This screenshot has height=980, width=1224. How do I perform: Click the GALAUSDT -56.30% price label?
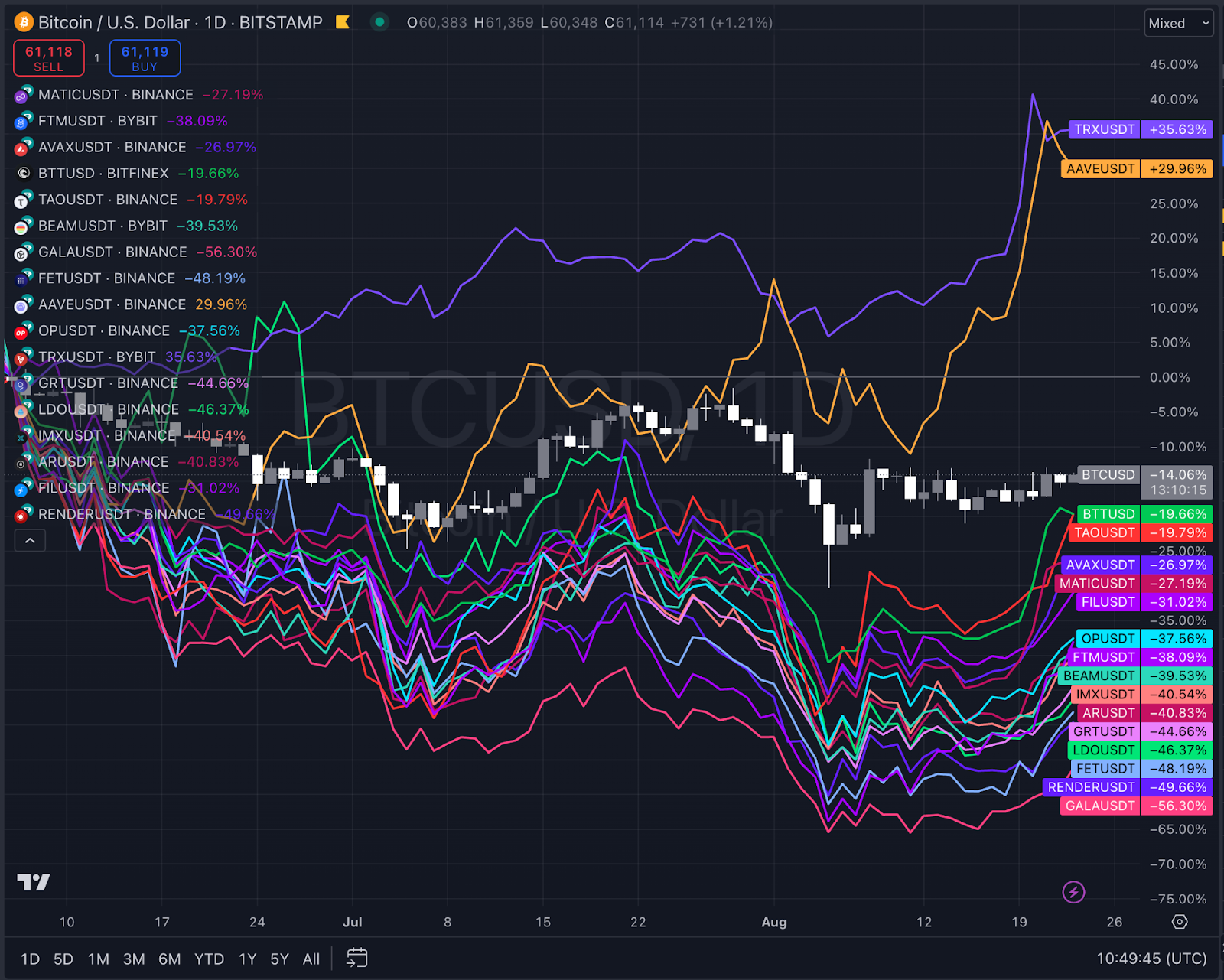pos(1137,806)
